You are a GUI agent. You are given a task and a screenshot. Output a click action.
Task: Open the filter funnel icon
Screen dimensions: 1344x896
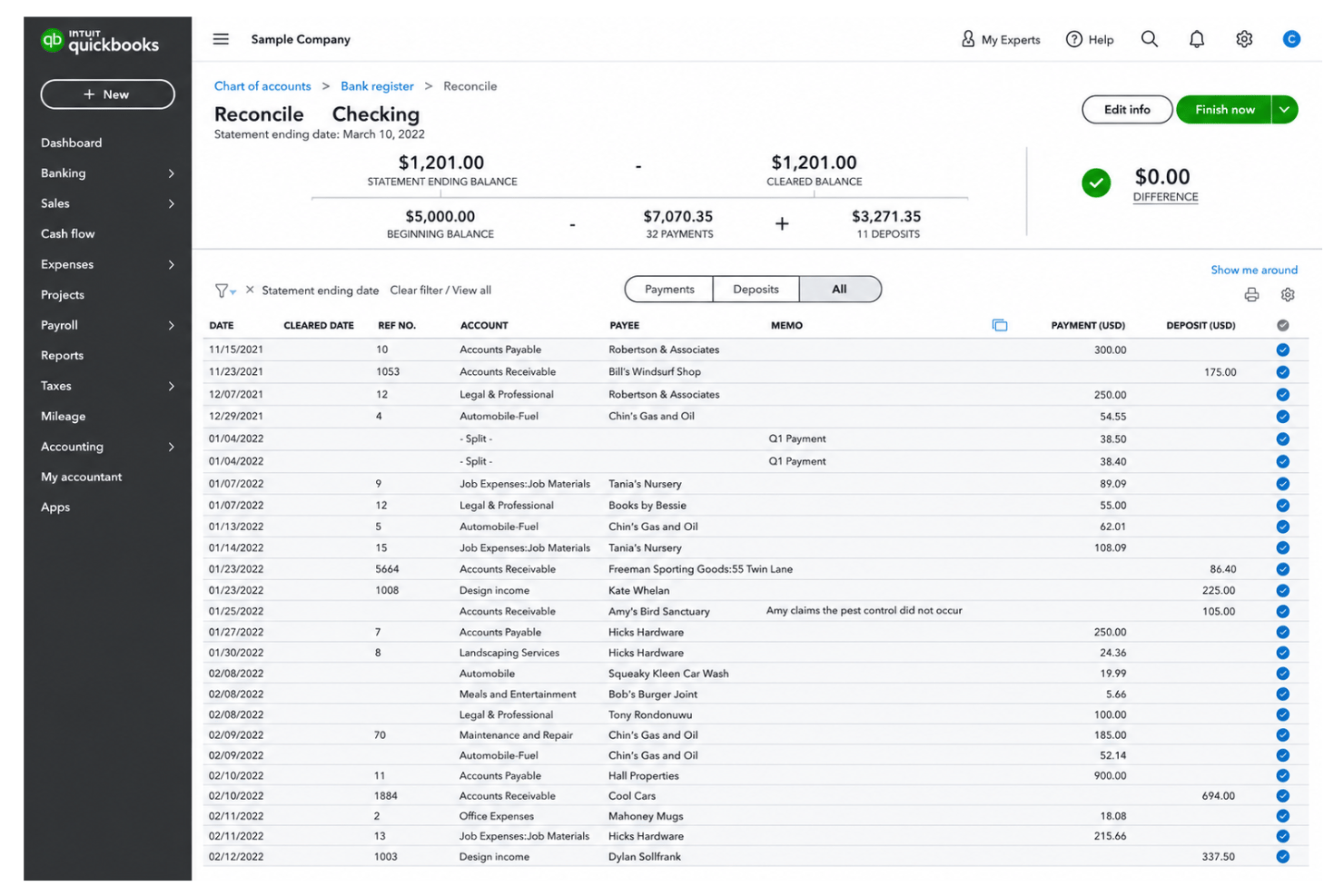(x=224, y=290)
